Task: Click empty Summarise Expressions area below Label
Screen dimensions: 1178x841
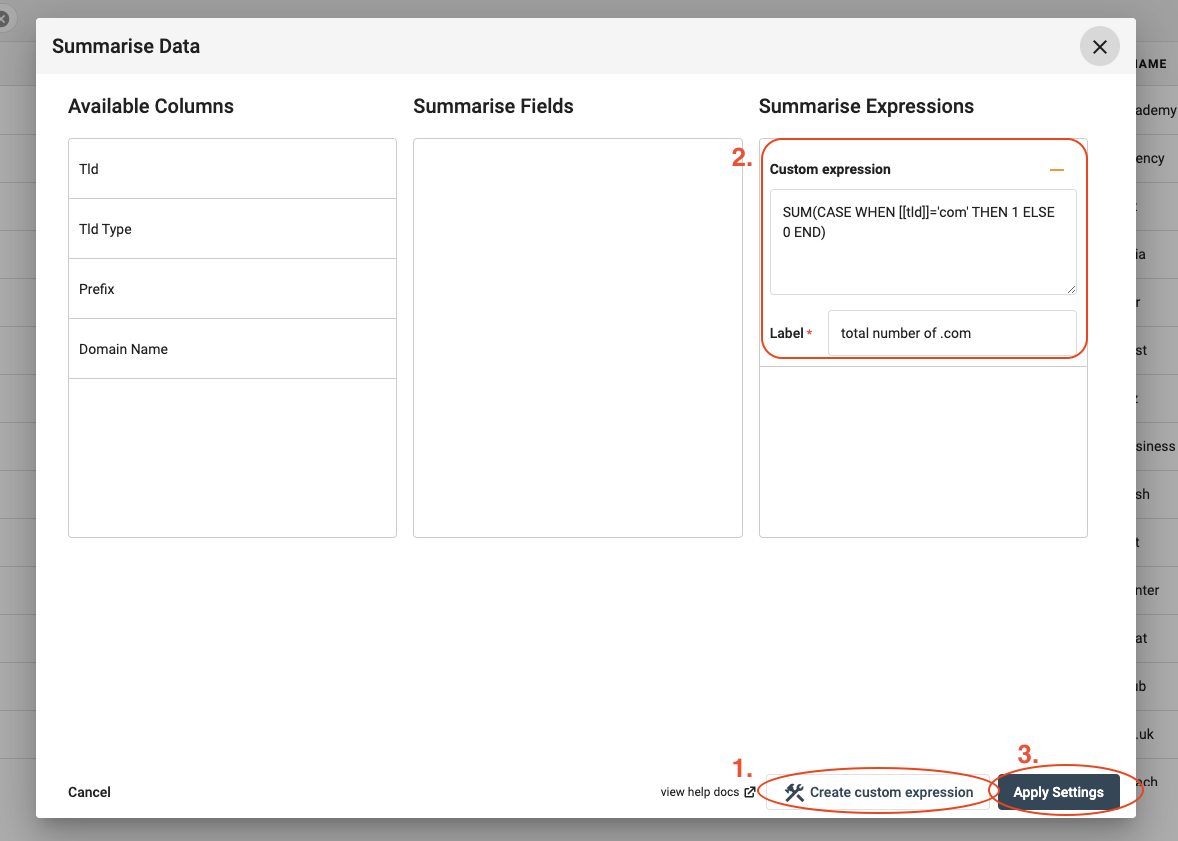Action: pos(922,450)
